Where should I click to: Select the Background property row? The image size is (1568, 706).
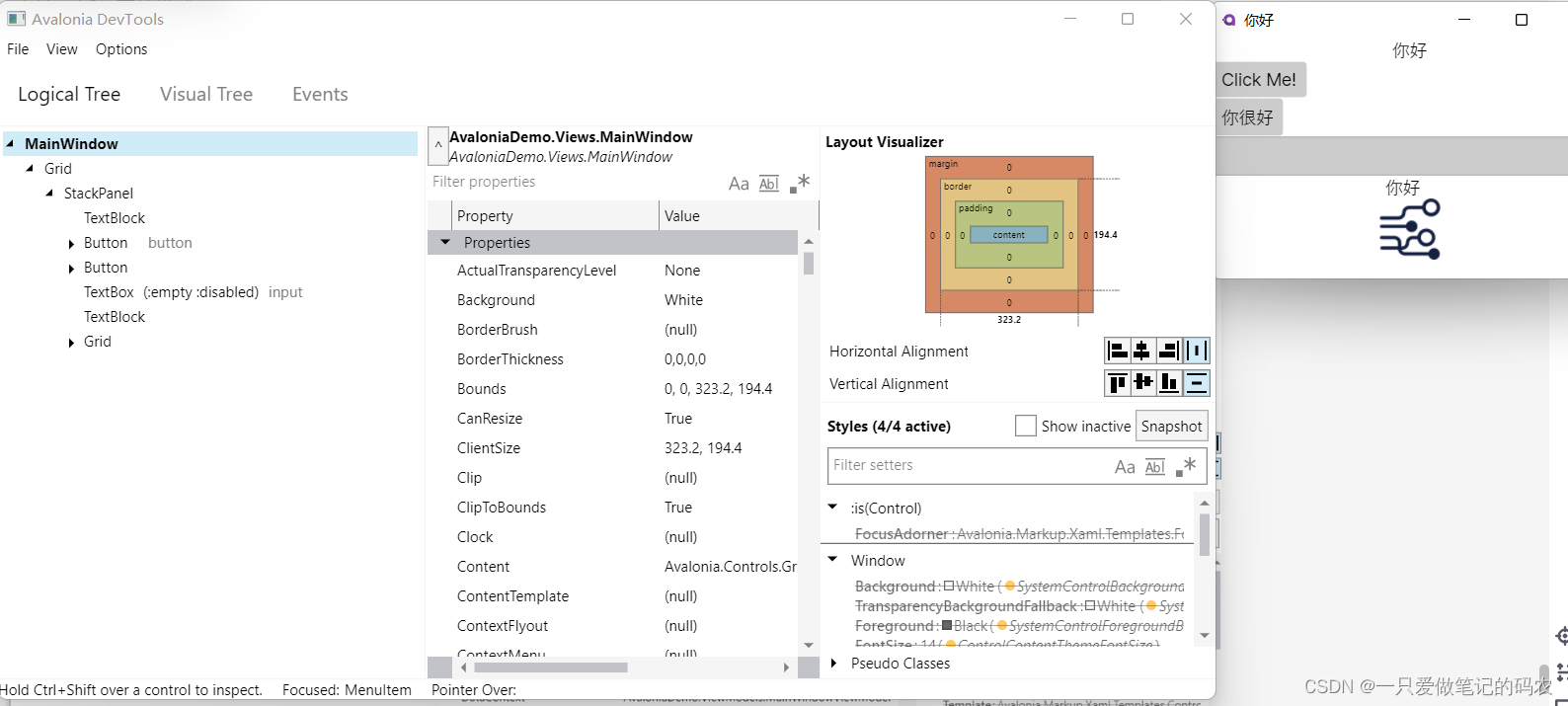(x=612, y=300)
